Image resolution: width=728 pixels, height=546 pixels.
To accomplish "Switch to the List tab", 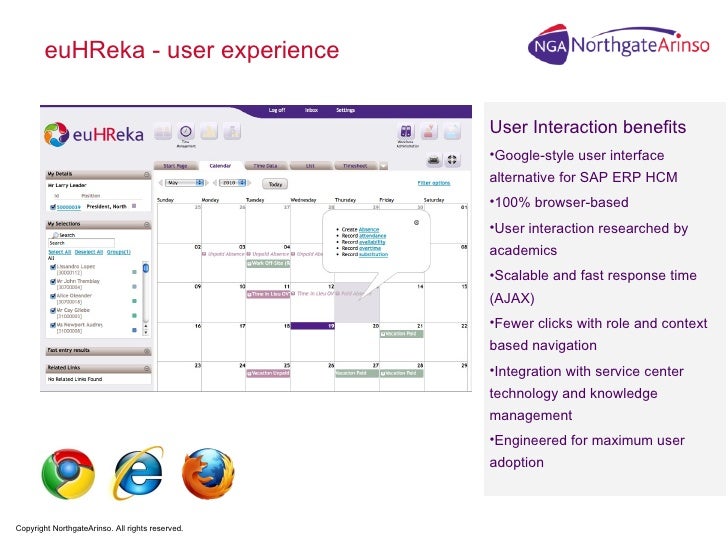I will pos(311,166).
